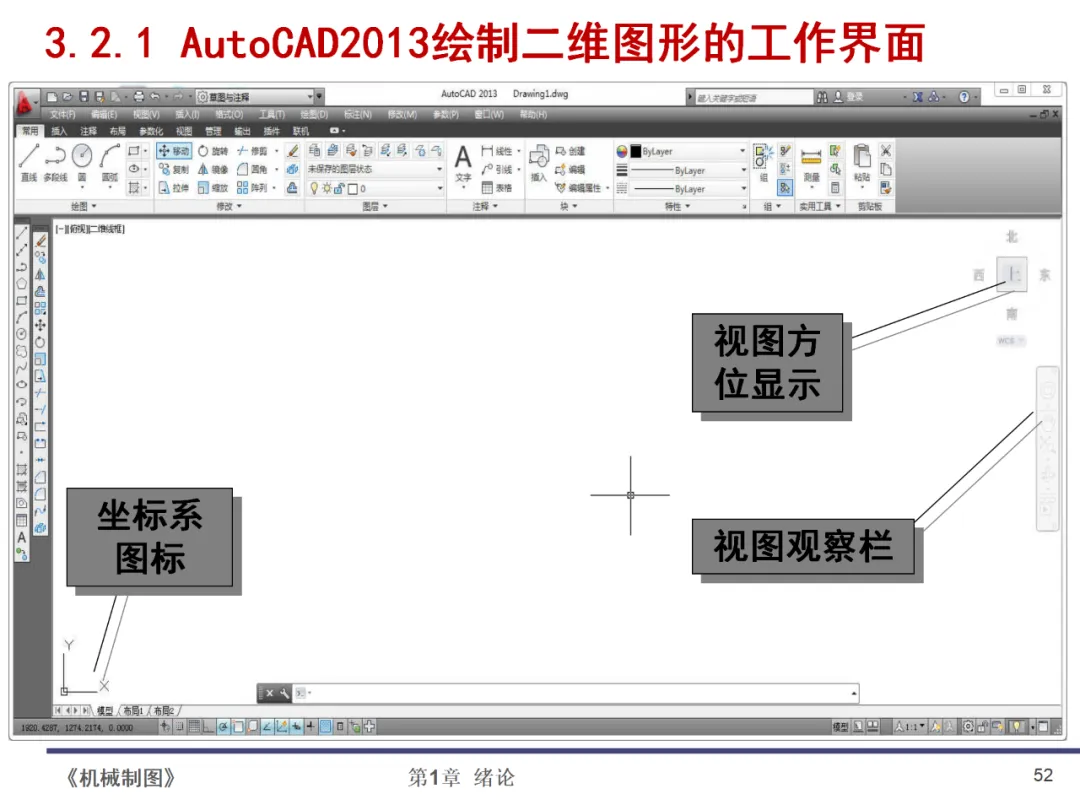Toggle ortho mode in the status bar
Viewport: 1080px width, 810px height.
click(x=208, y=727)
